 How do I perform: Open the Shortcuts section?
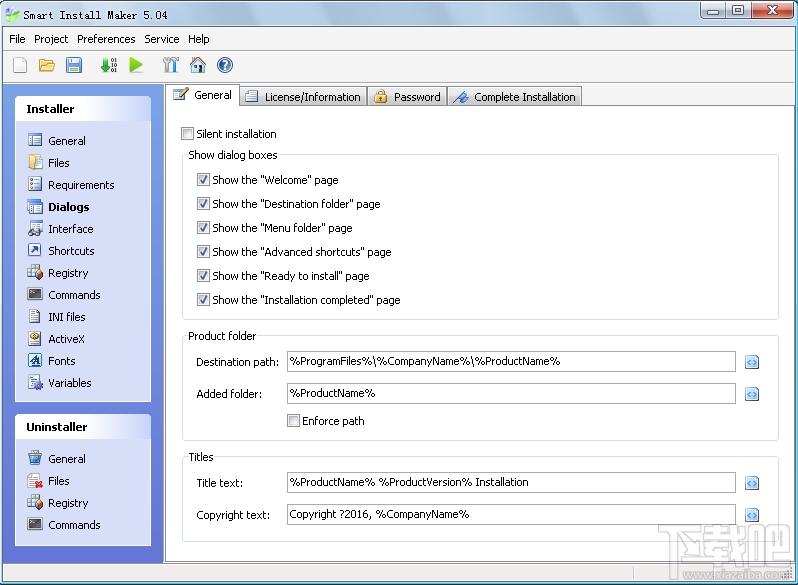click(61, 251)
